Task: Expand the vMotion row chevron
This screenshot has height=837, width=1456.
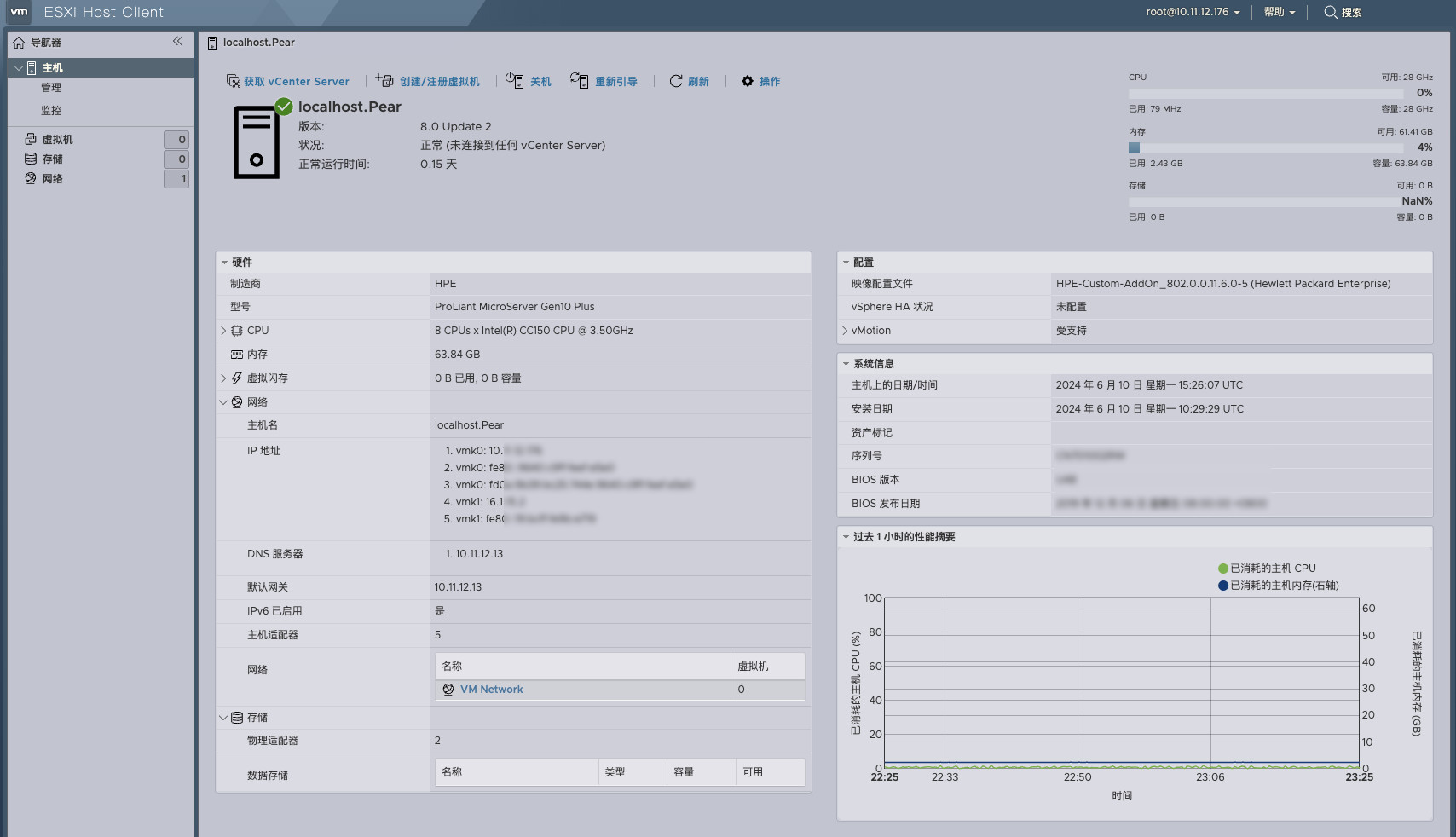Action: 845,331
